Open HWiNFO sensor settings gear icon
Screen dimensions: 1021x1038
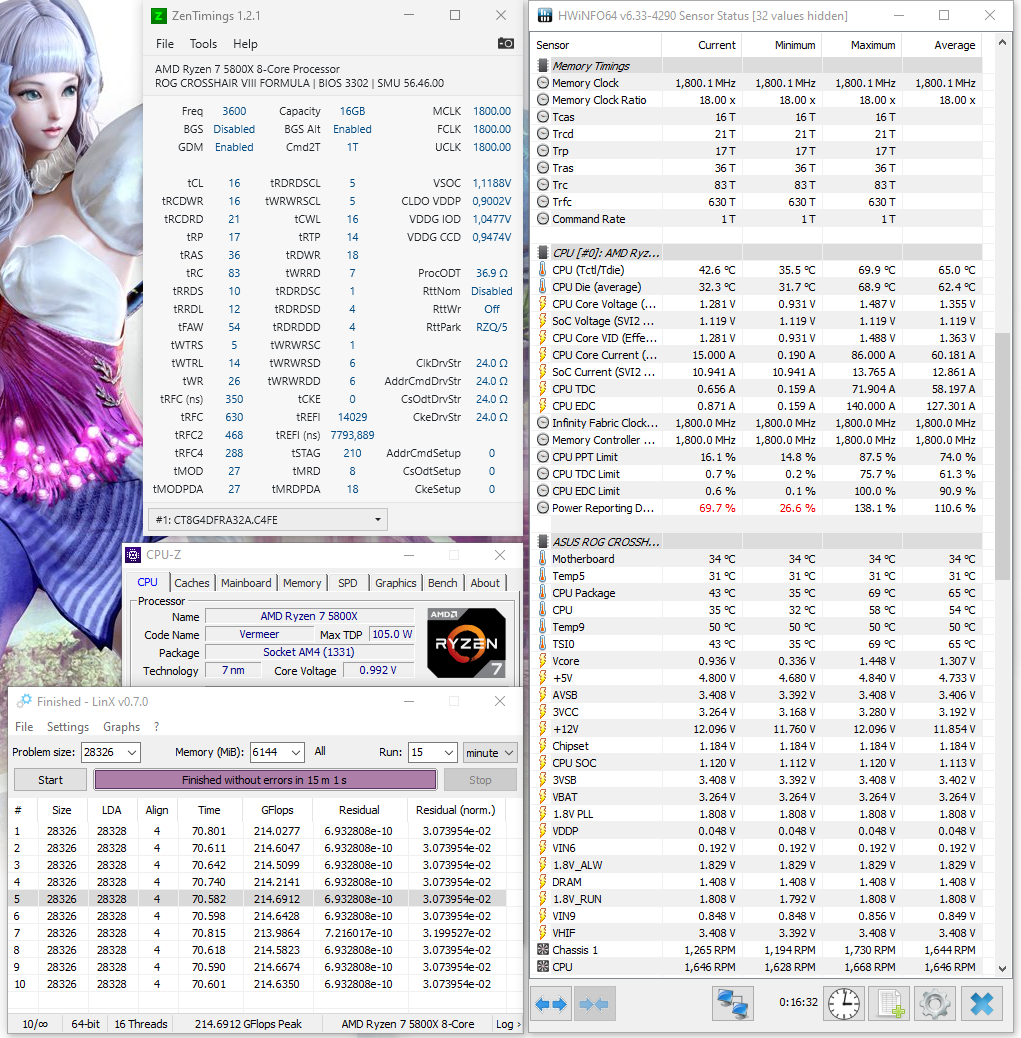click(x=935, y=1004)
